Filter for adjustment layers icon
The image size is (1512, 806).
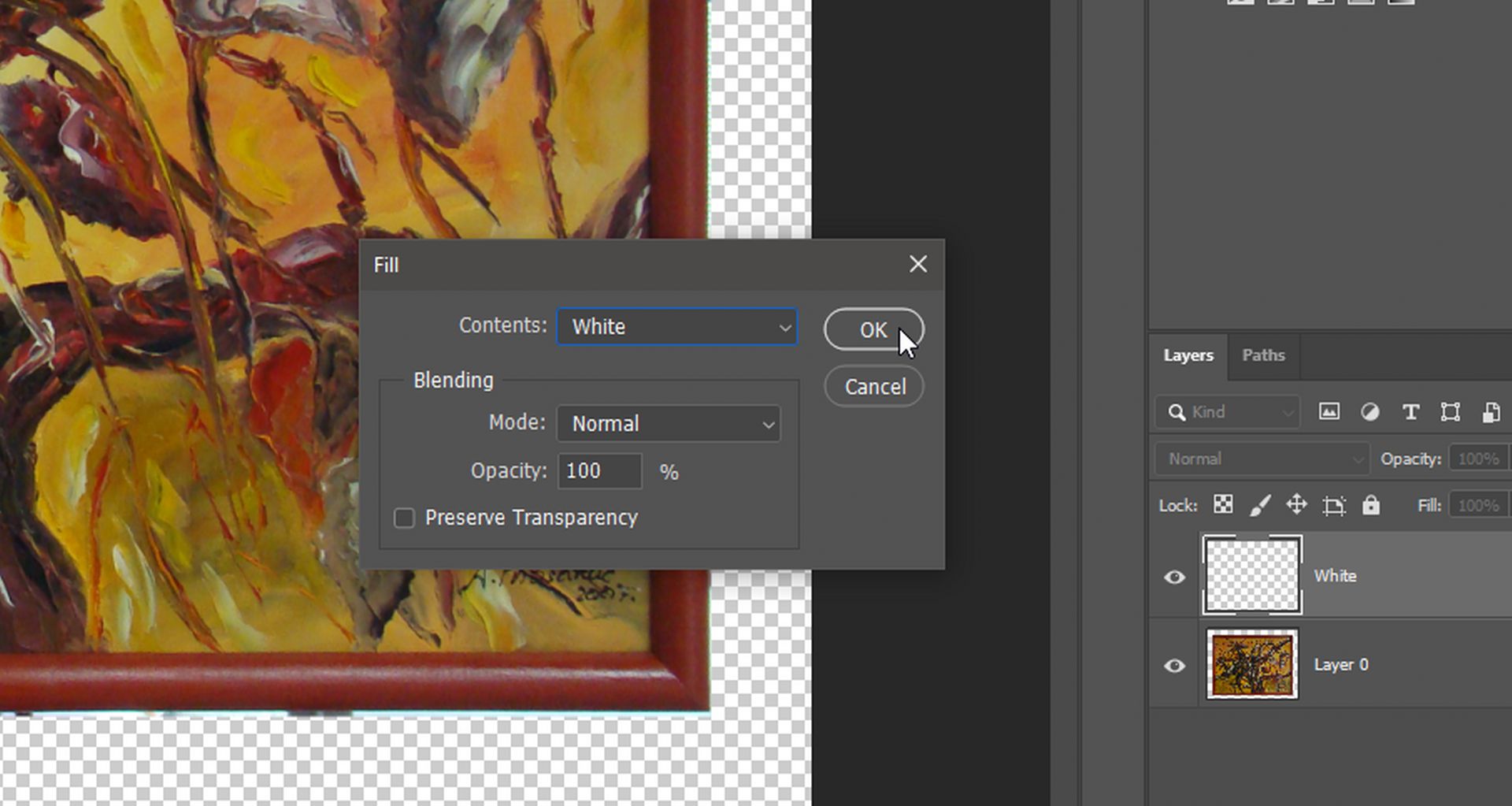1369,412
